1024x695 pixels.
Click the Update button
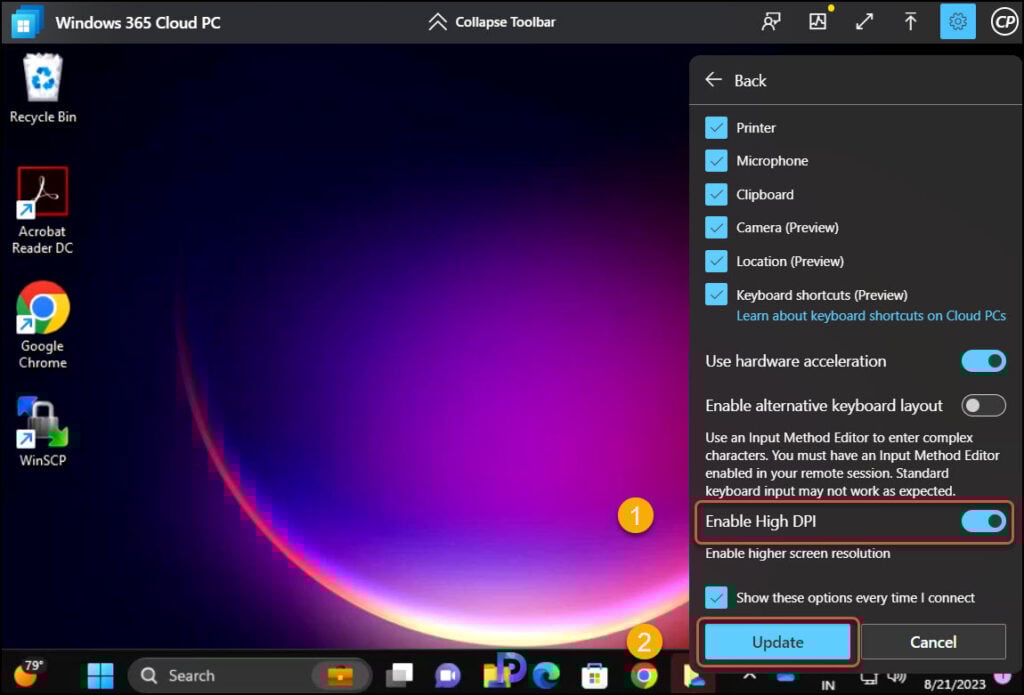777,642
